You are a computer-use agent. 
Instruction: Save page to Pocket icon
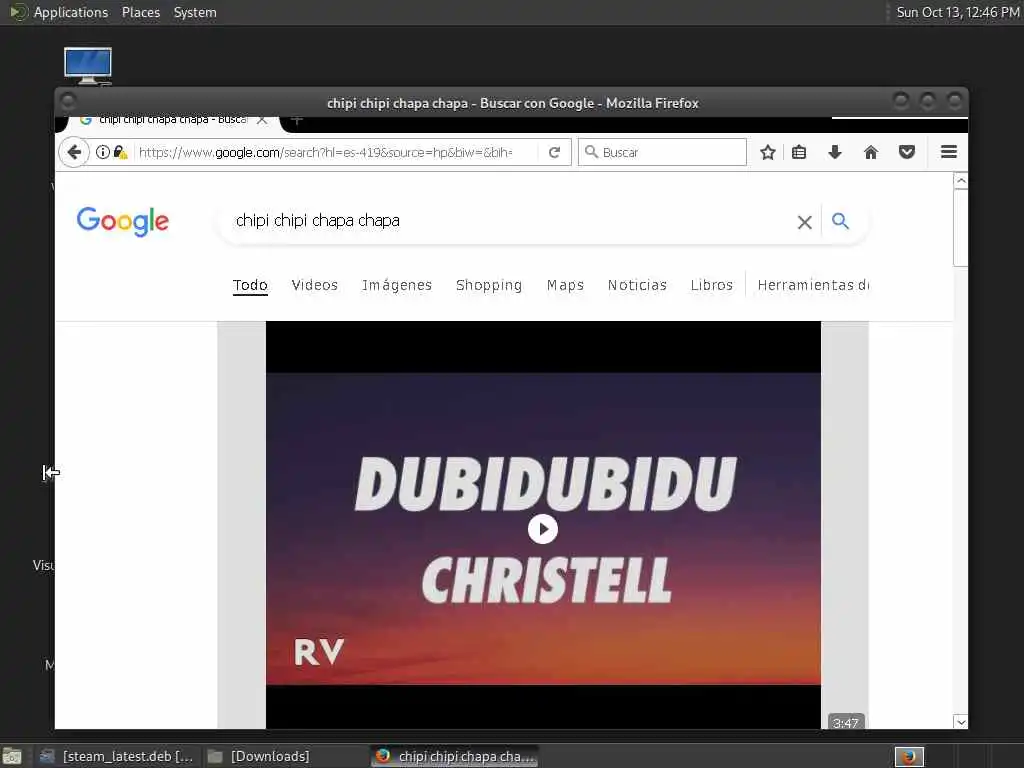[906, 152]
